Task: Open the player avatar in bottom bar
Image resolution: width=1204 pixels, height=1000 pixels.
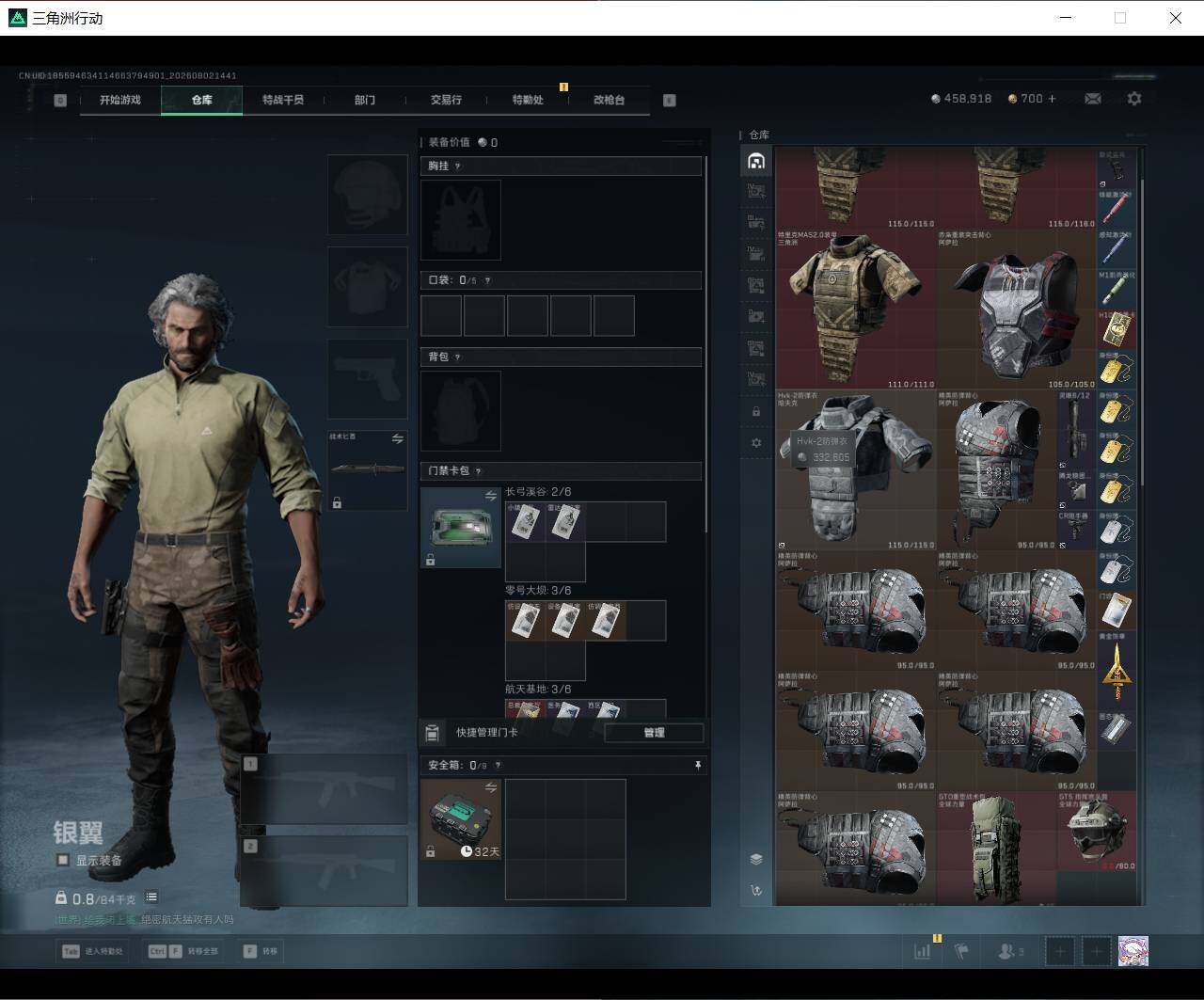Action: point(1133,951)
